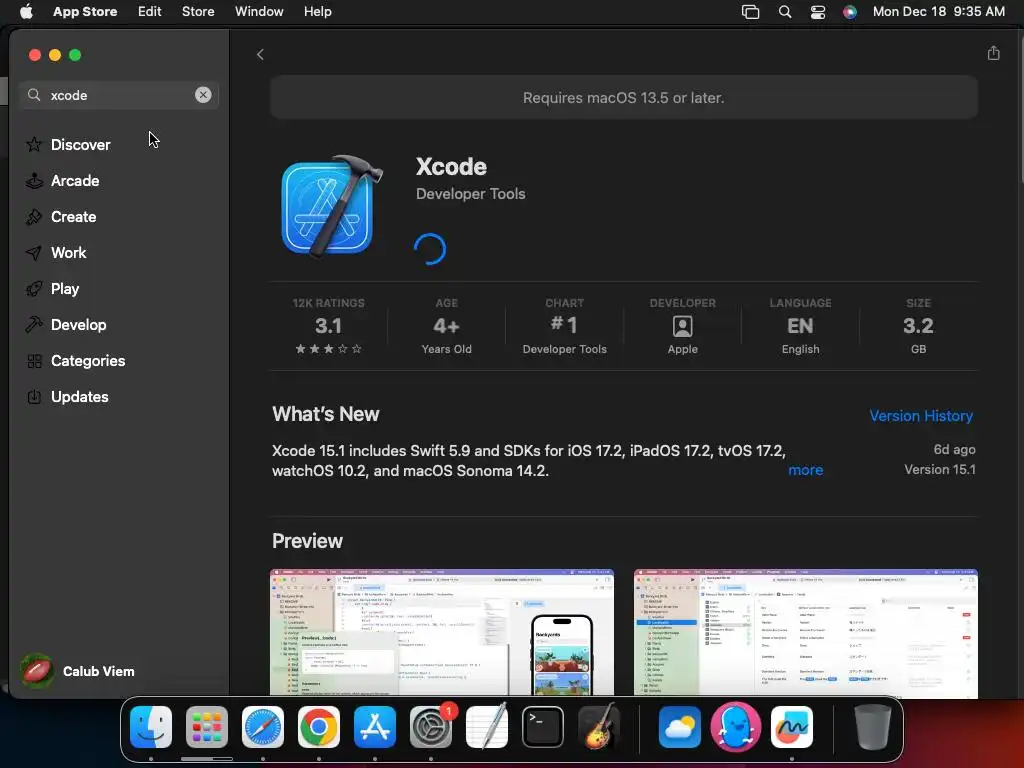1024x768 pixels.
Task: Open the Updates section
Action: click(67, 396)
